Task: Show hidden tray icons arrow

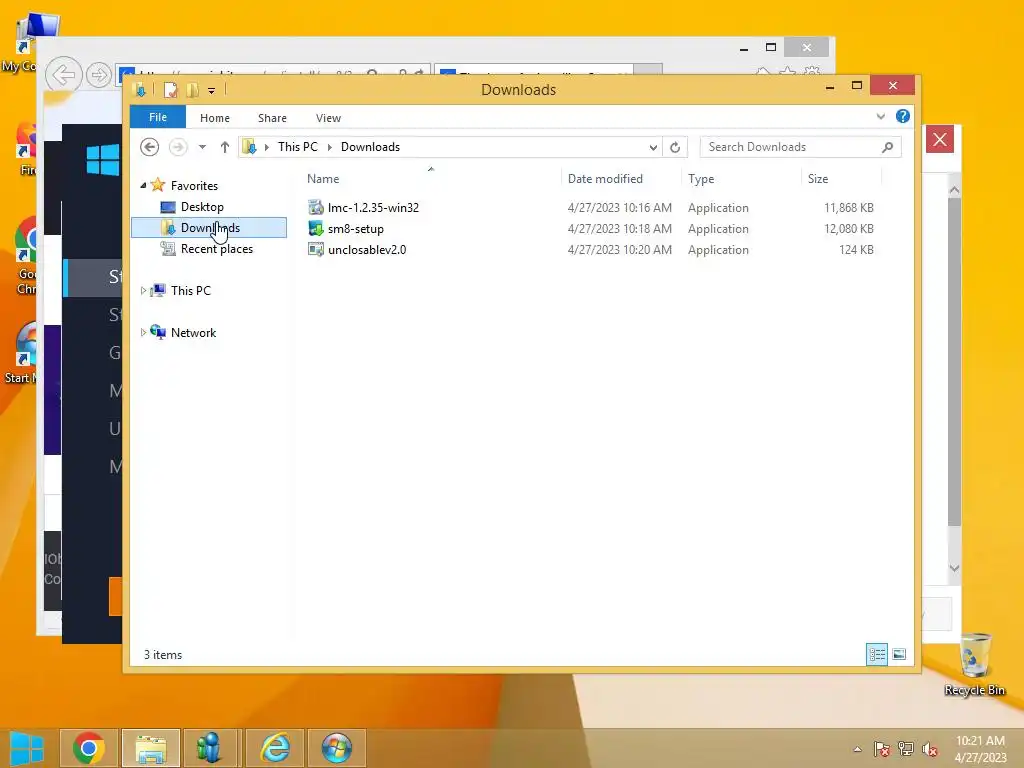Action: pyautogui.click(x=857, y=749)
